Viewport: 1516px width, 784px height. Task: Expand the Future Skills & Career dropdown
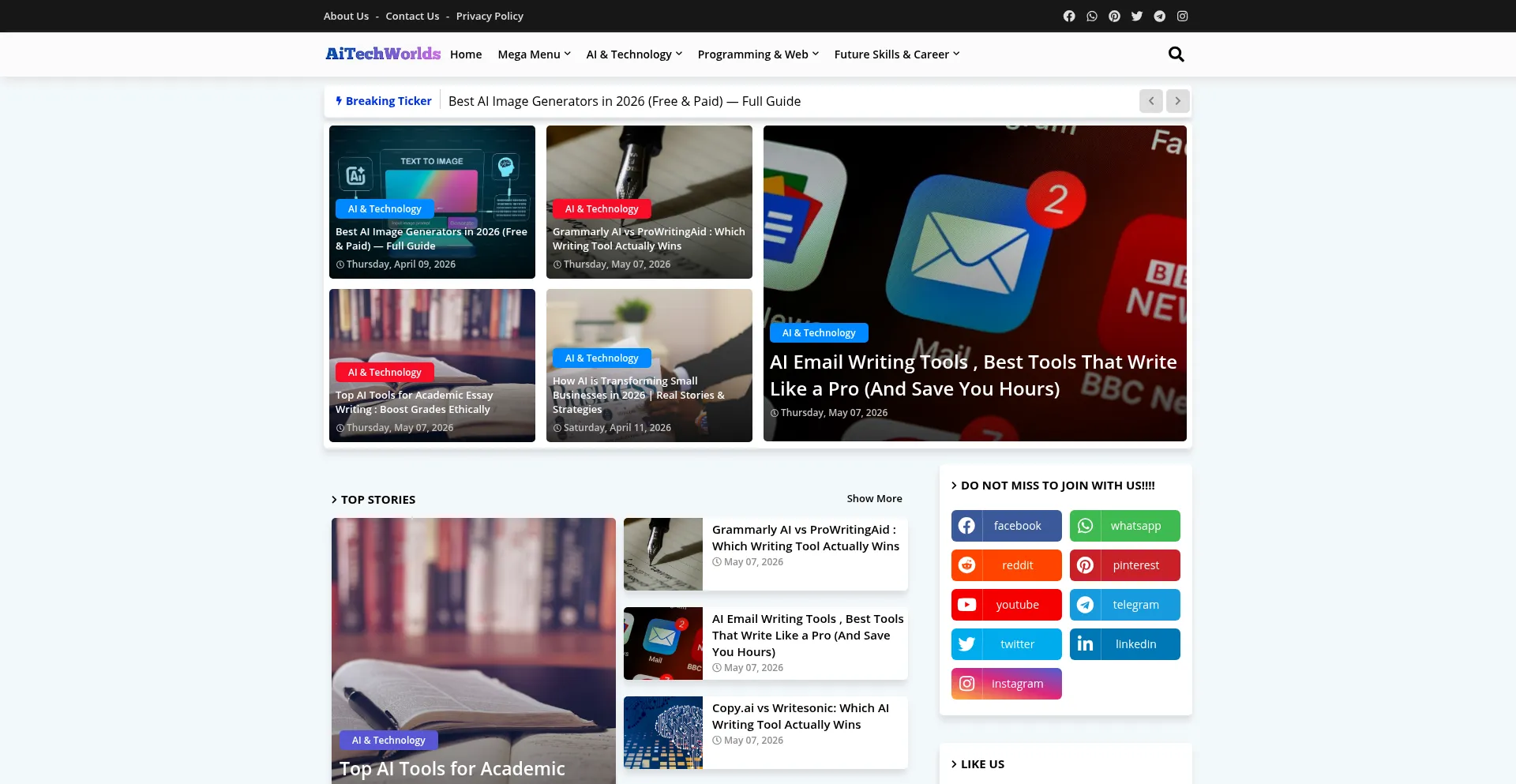pyautogui.click(x=897, y=54)
